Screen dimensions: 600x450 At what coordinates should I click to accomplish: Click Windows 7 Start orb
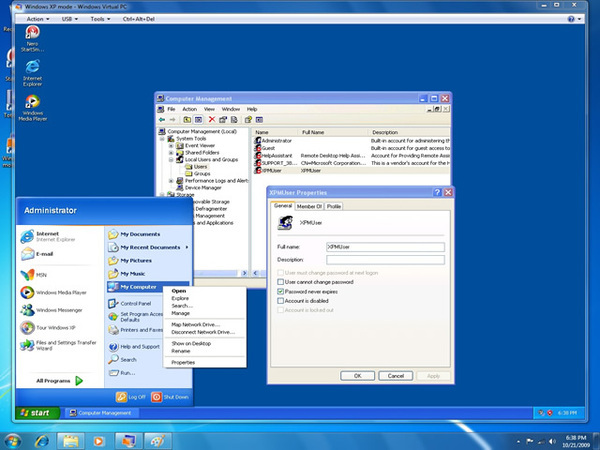click(13, 441)
